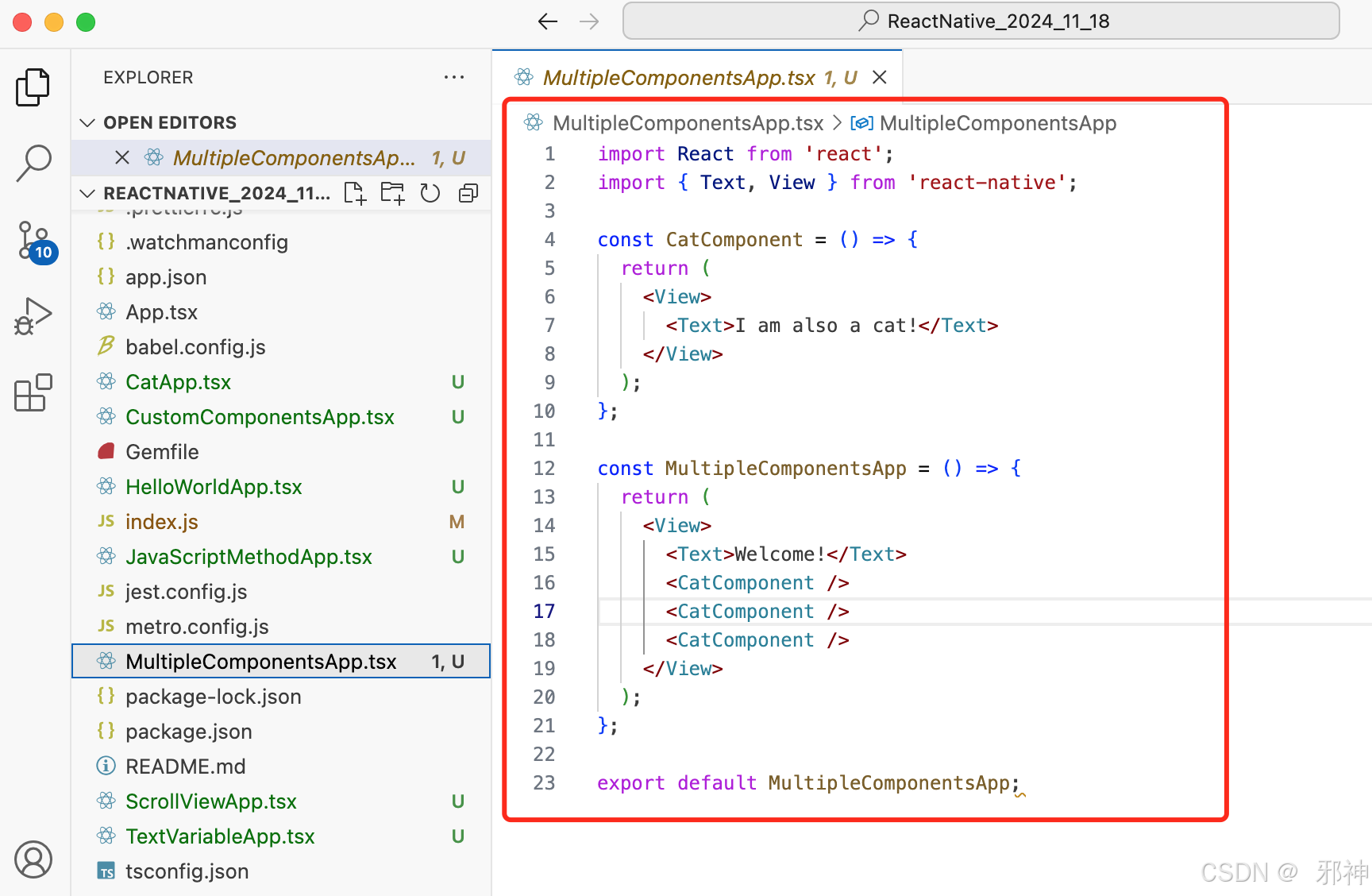Collapse the OPEN EDITORS section
Viewport: 1372px width, 896px height.
tap(87, 122)
